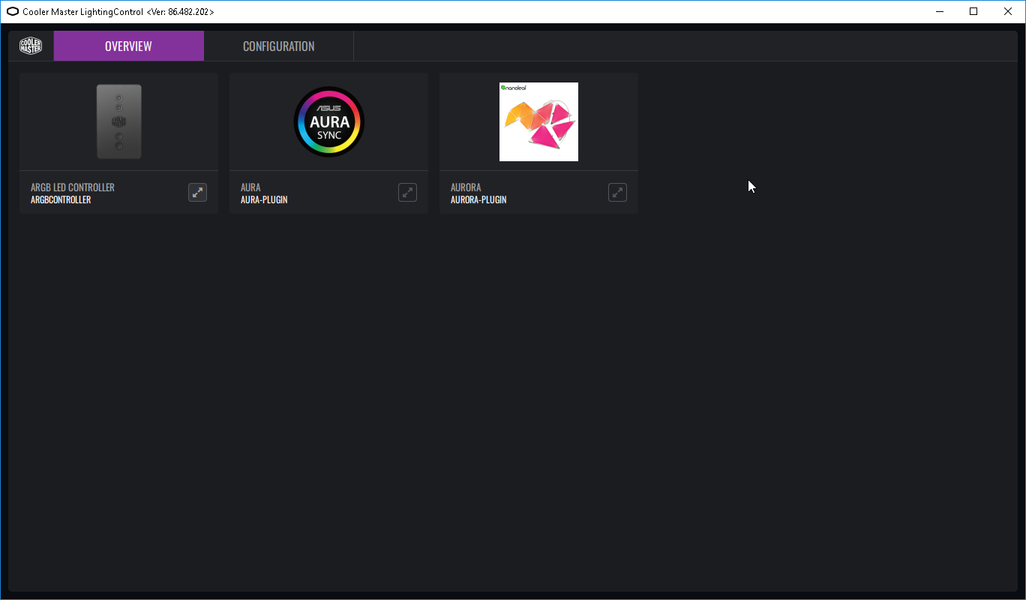Expand the AURORA plugin card

tap(618, 192)
